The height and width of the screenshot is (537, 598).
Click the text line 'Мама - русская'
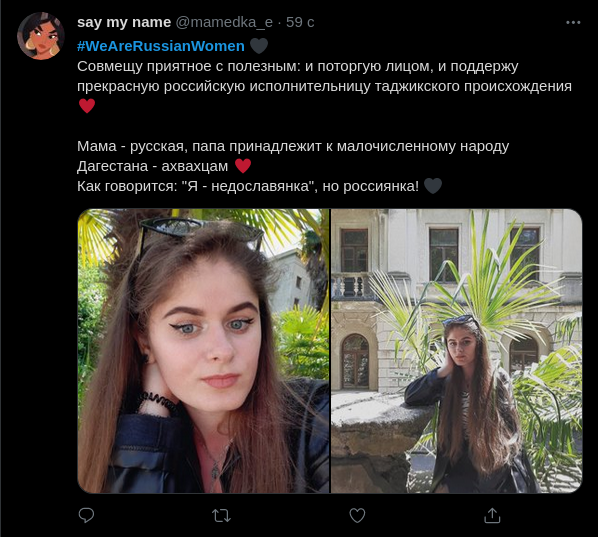293,146
